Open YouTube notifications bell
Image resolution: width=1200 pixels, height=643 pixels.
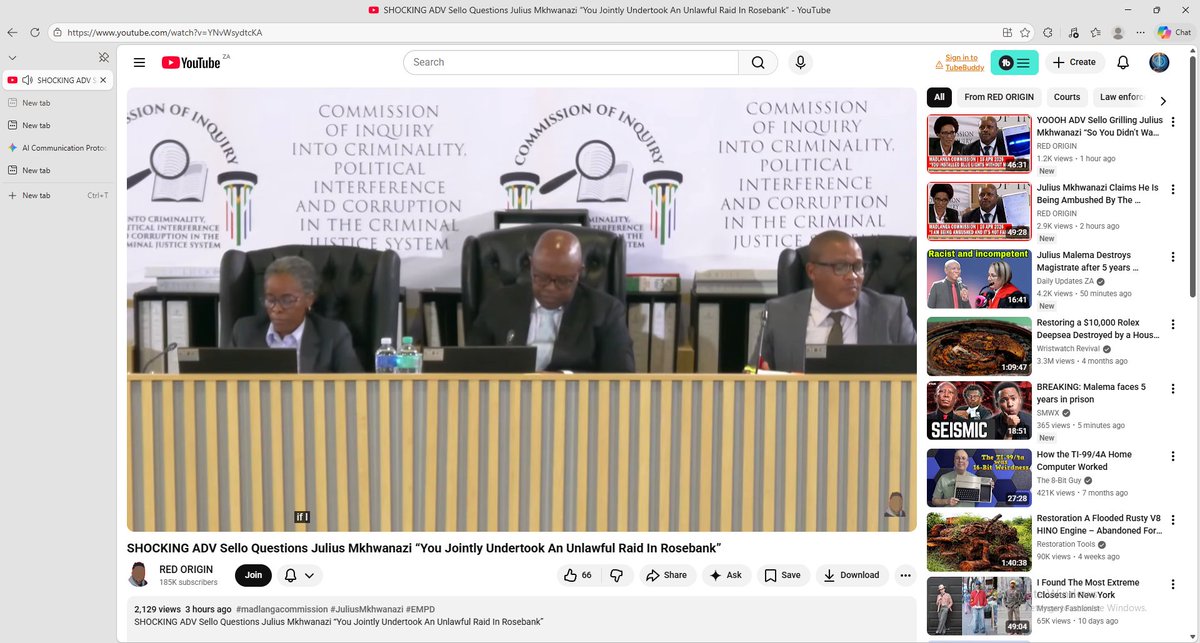coord(1123,62)
